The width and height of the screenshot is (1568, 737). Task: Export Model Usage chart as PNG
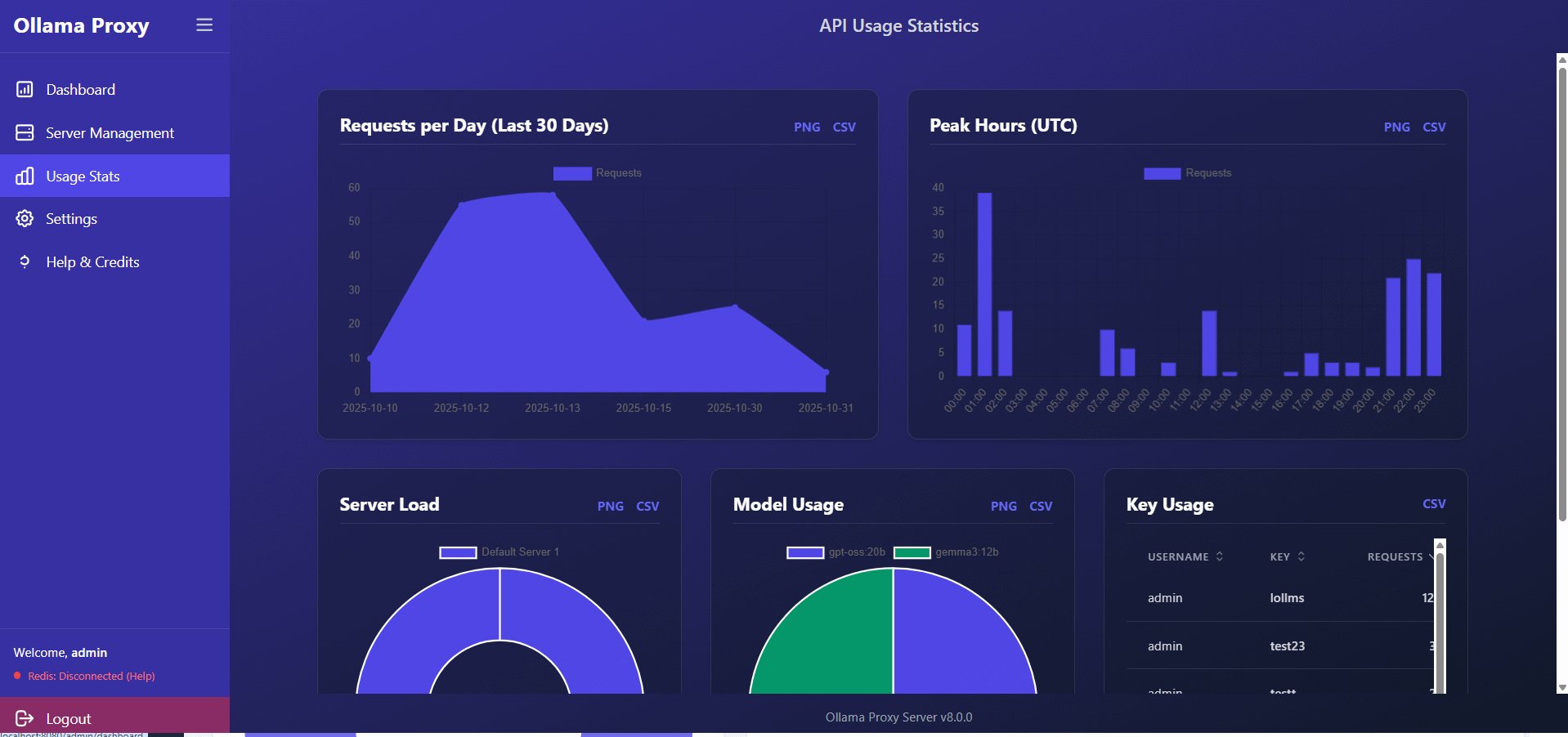click(x=1004, y=507)
